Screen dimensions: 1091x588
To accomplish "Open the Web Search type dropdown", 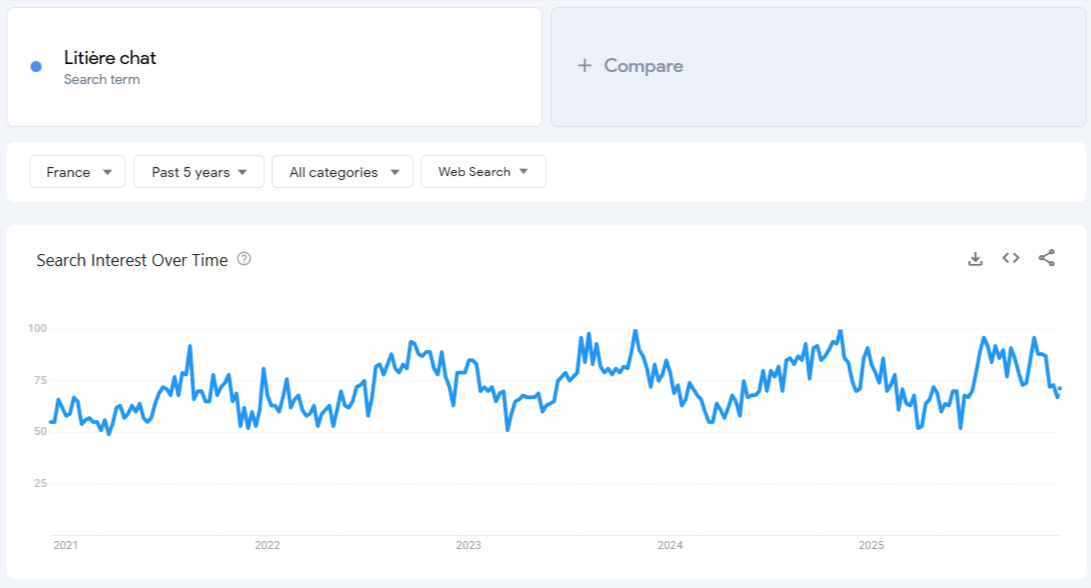I will pos(483,171).
